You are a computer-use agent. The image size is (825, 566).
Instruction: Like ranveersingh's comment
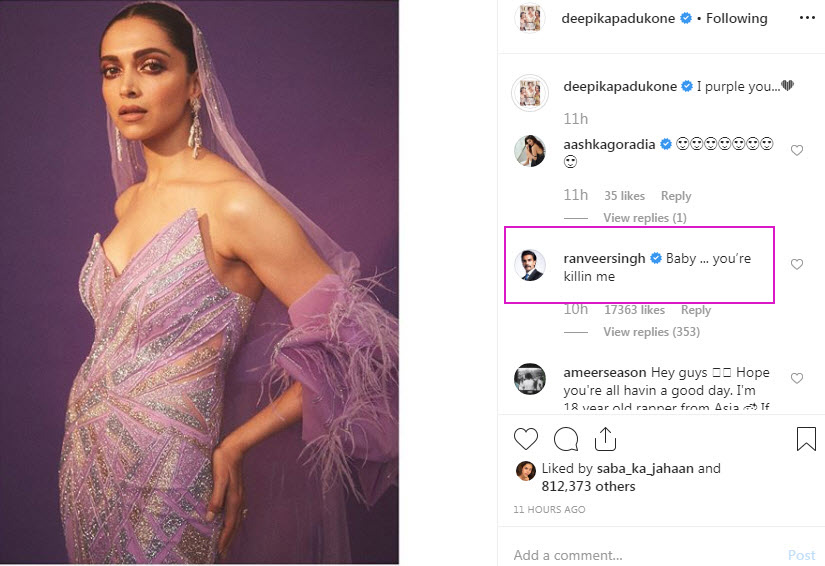[797, 265]
